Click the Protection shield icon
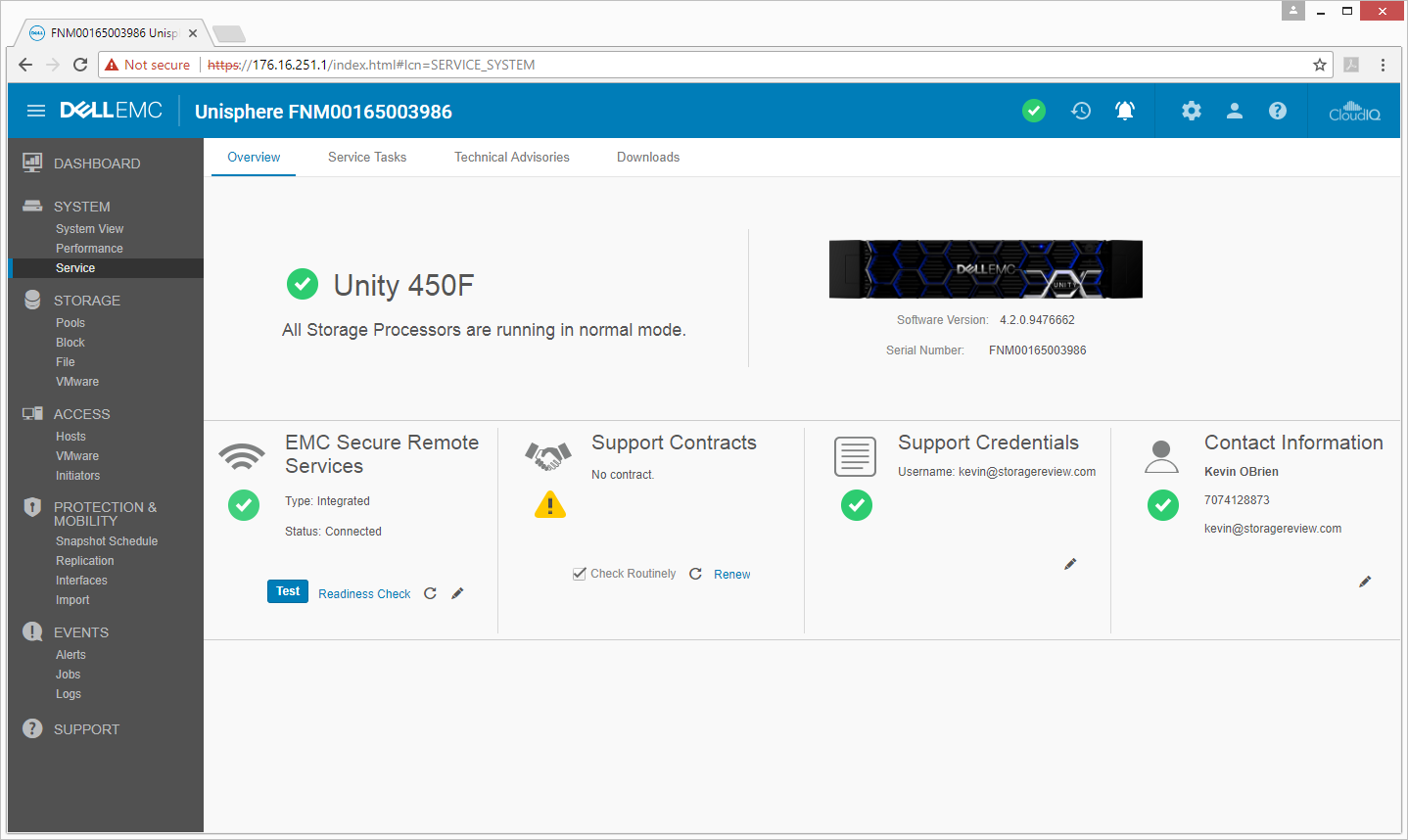The width and height of the screenshot is (1408, 840). point(32,507)
